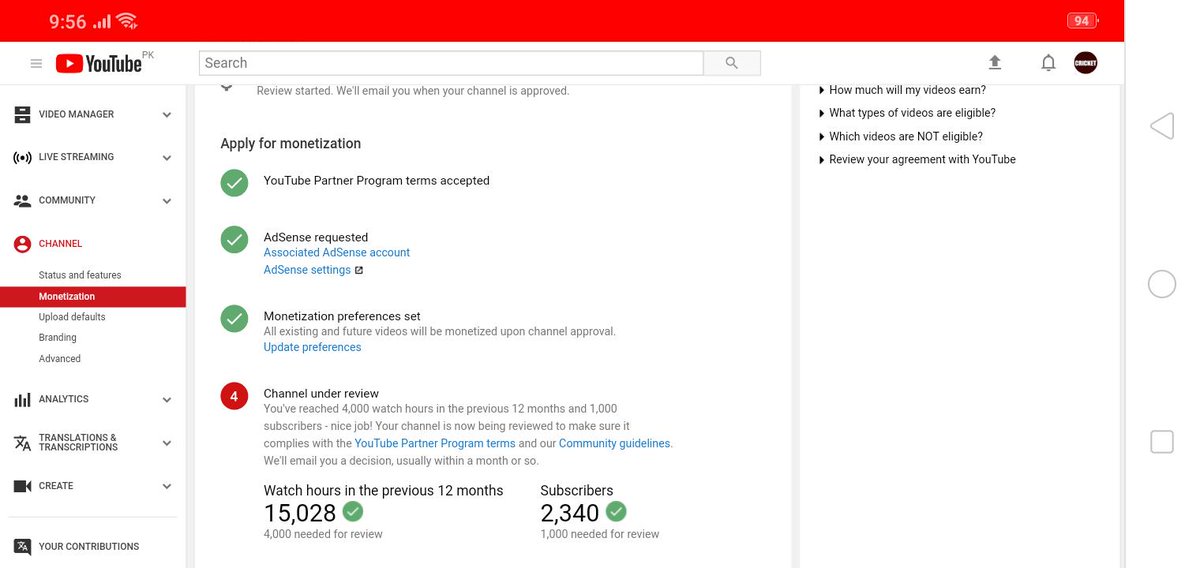Image resolution: width=1200 pixels, height=568 pixels.
Task: Click the Translations & Transcriptions icon
Action: [x=22, y=443]
